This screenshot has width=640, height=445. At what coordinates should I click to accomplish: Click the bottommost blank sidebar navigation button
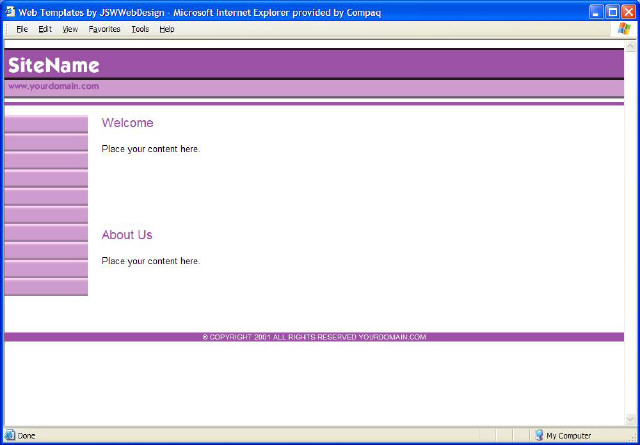[x=46, y=288]
